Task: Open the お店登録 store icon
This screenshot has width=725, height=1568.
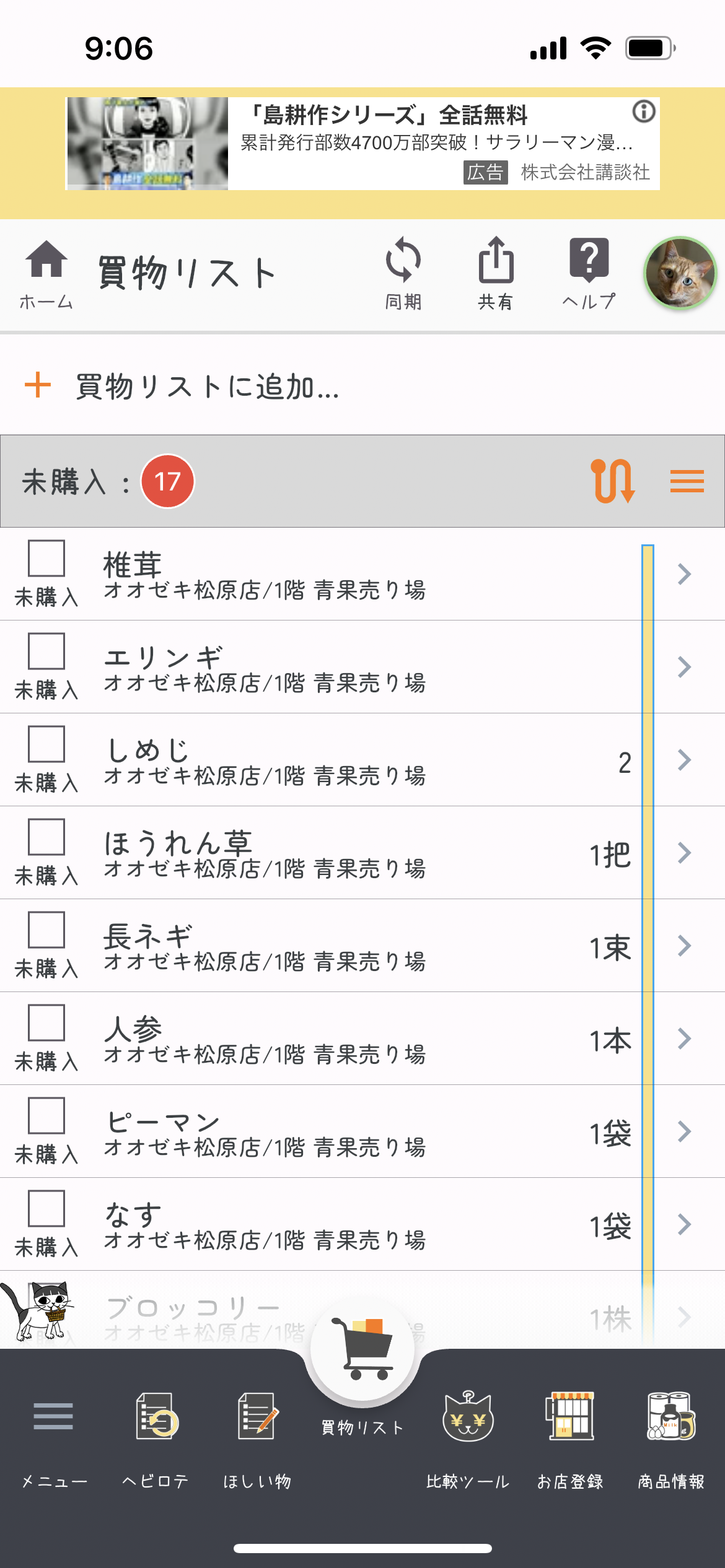Action: click(570, 1417)
